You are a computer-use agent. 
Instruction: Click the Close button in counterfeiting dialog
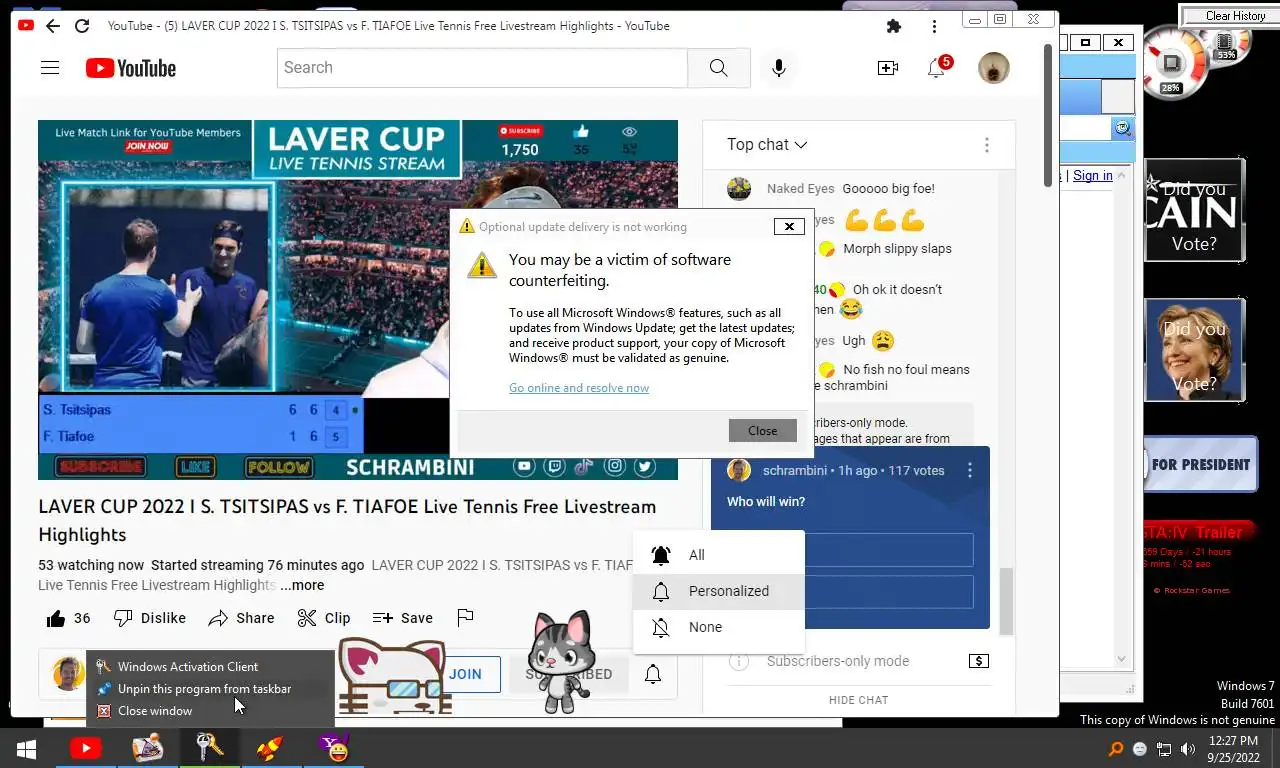[762, 430]
